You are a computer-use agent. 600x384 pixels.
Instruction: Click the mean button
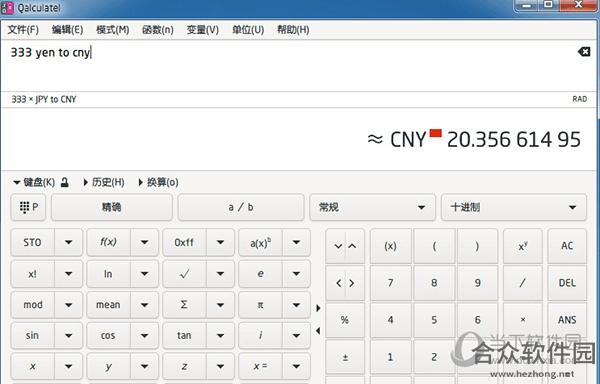coord(108,305)
